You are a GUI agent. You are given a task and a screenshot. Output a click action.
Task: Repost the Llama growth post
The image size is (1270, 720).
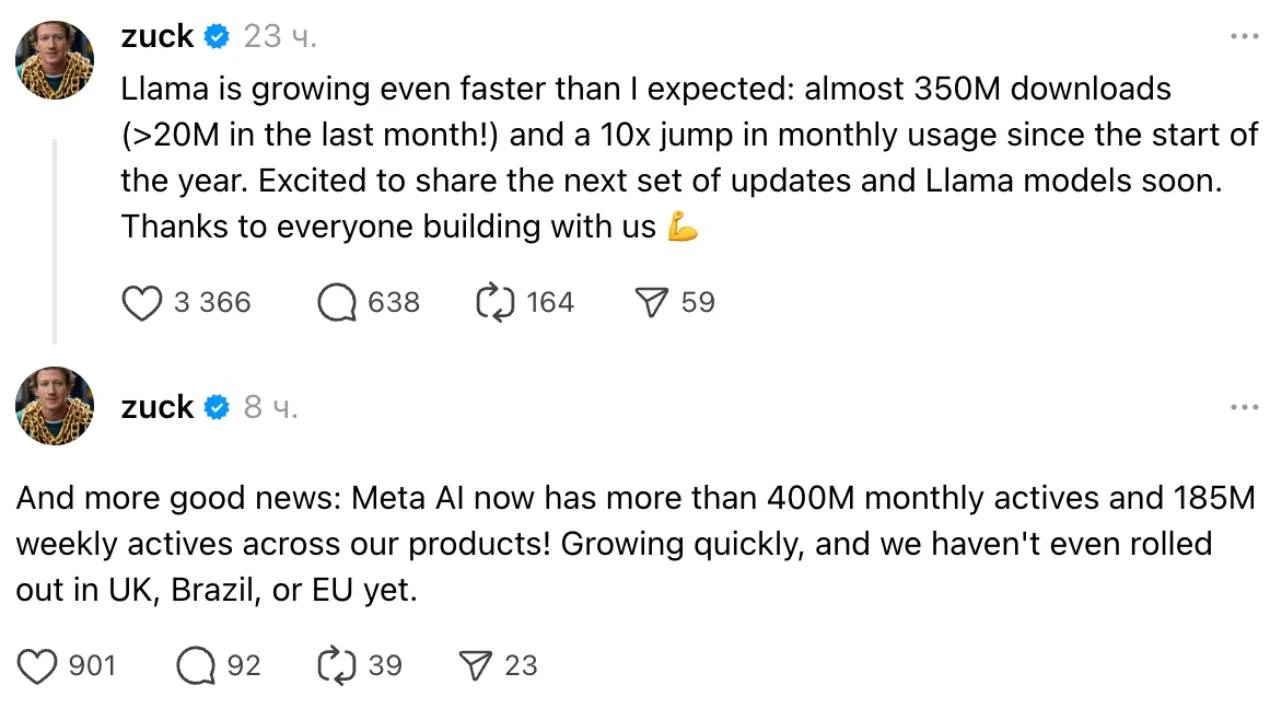point(496,303)
